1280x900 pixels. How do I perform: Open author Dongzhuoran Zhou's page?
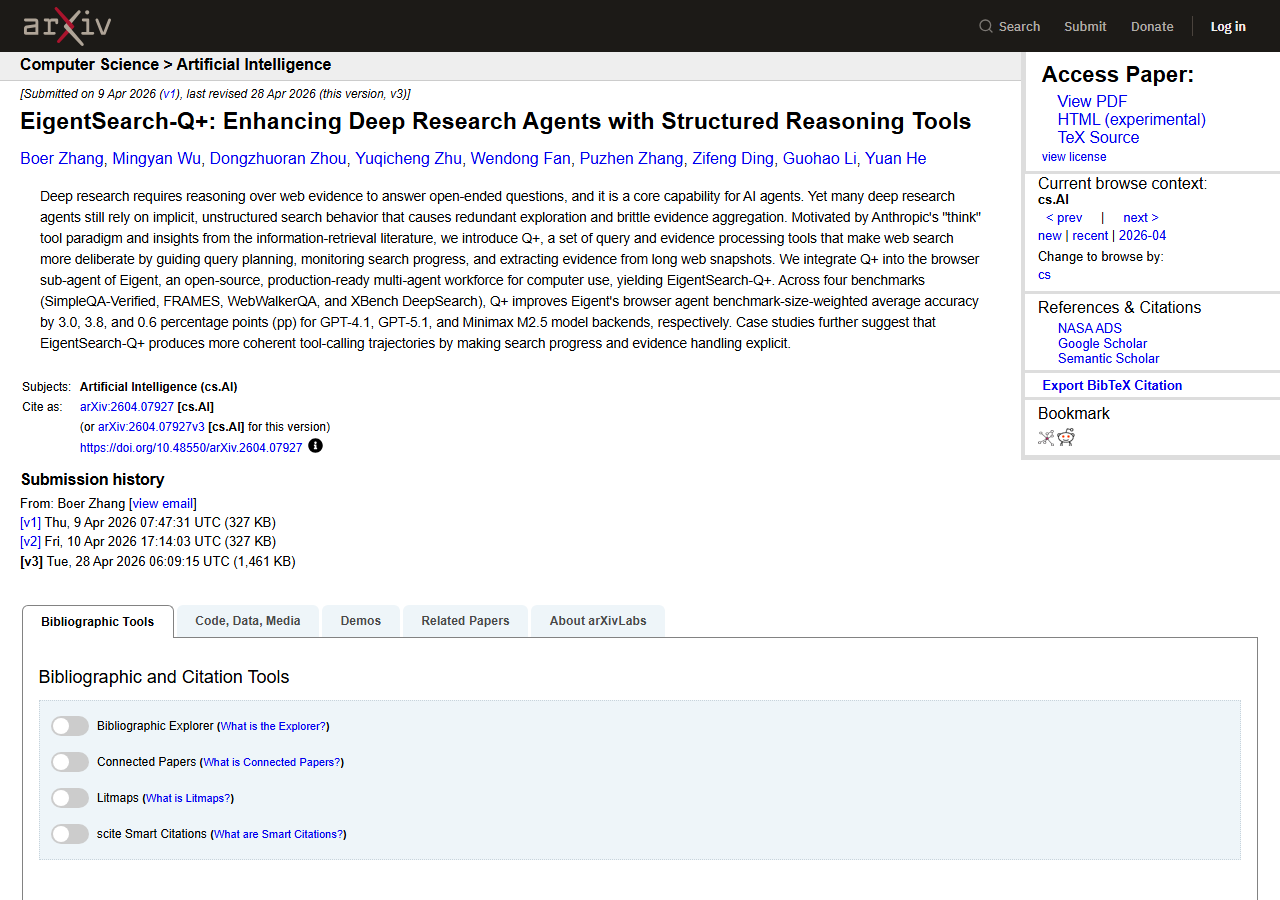click(x=278, y=159)
